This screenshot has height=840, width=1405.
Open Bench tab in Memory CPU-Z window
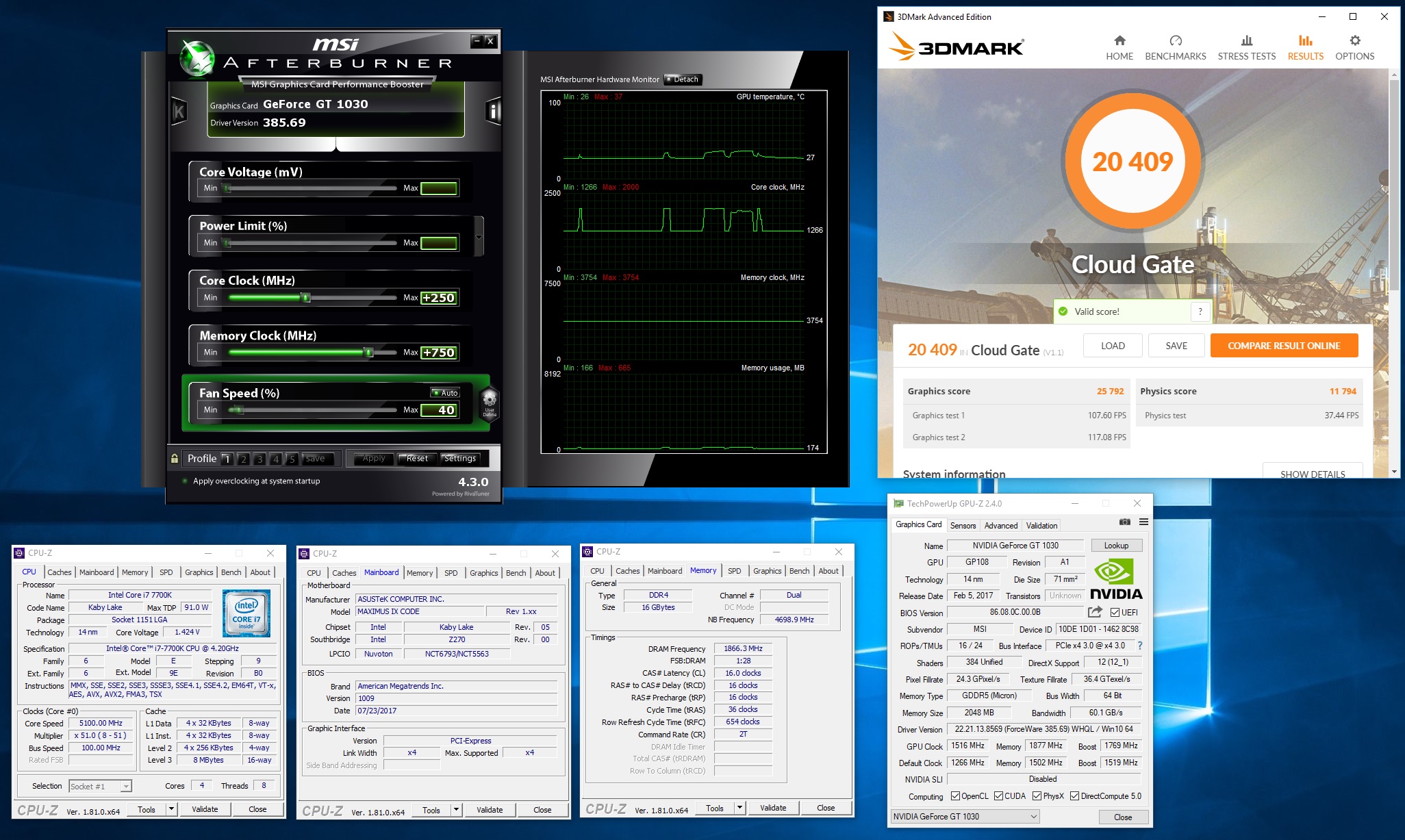799,571
